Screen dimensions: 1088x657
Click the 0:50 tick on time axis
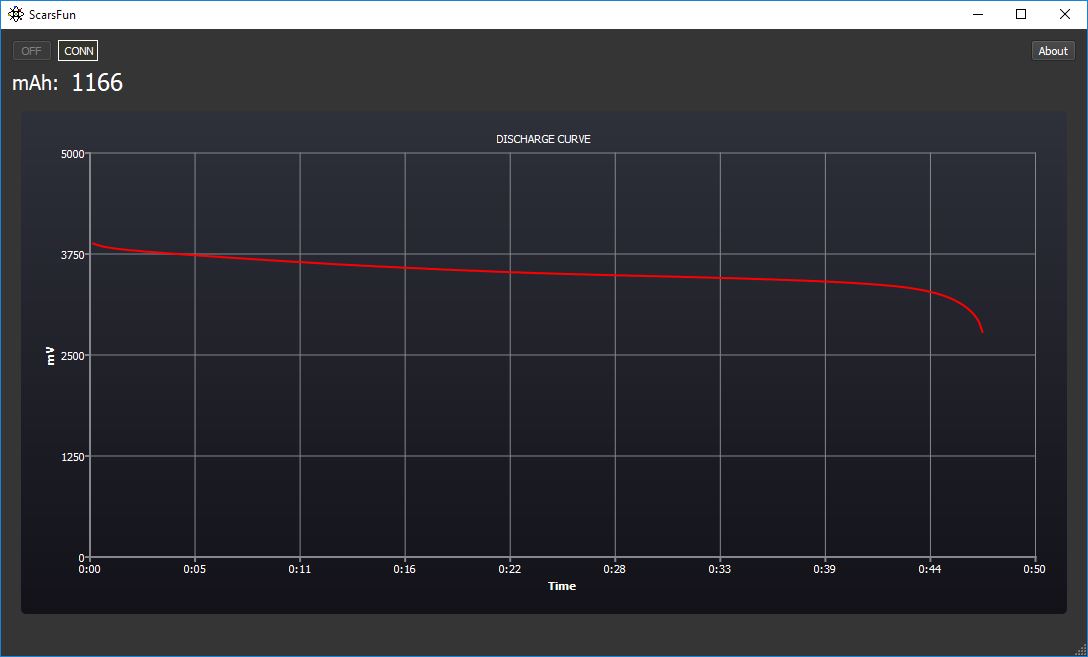click(x=1035, y=569)
